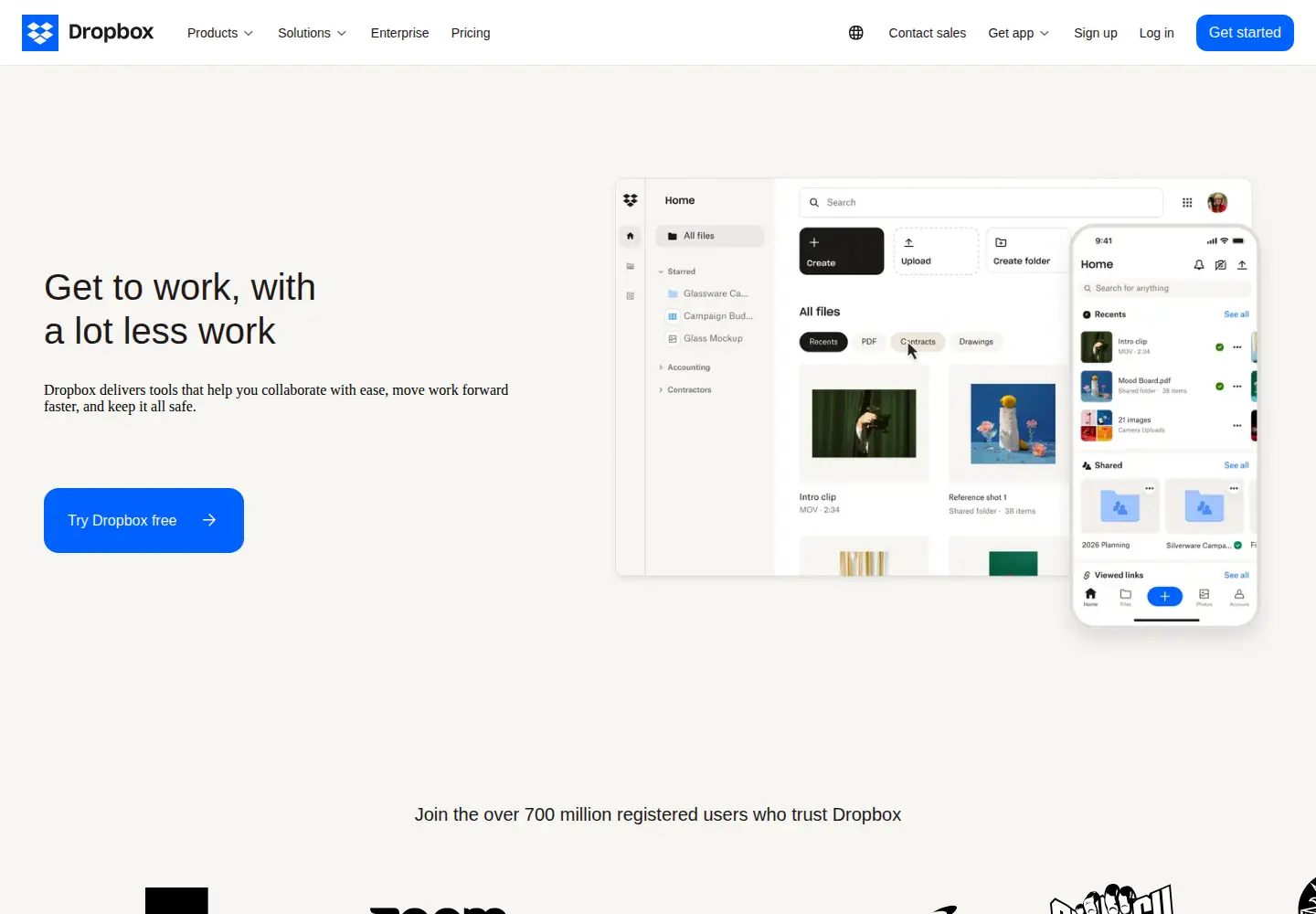Screen dimensions: 1316x914
Task: Collapse the Starred section in the mockup
Action: [x=676, y=271]
